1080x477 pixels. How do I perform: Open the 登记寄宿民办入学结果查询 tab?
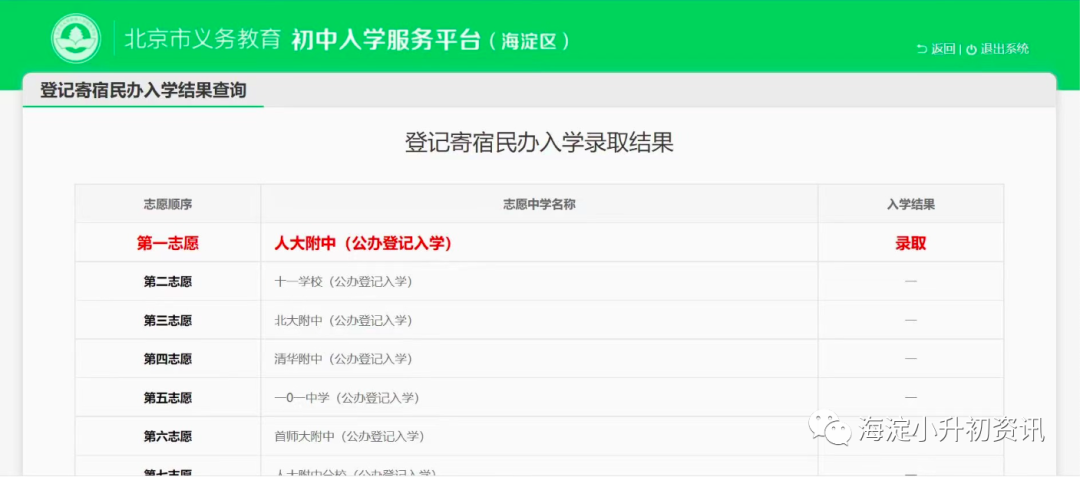143,90
